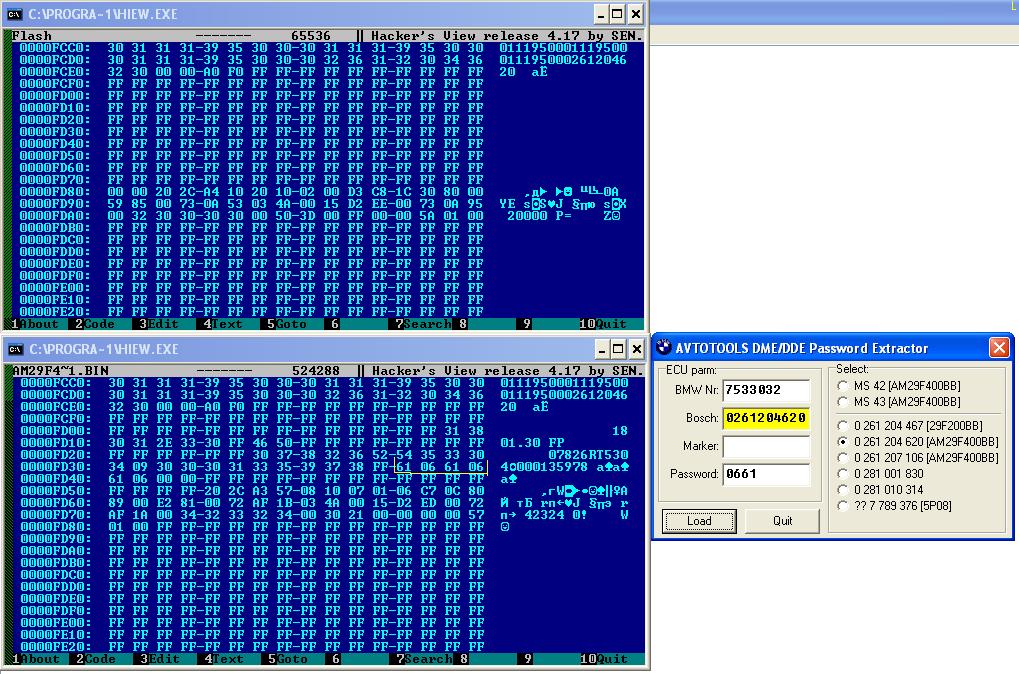This screenshot has width=1019, height=674.
Task: Close the top HIEW Flash window
Action: click(x=636, y=14)
